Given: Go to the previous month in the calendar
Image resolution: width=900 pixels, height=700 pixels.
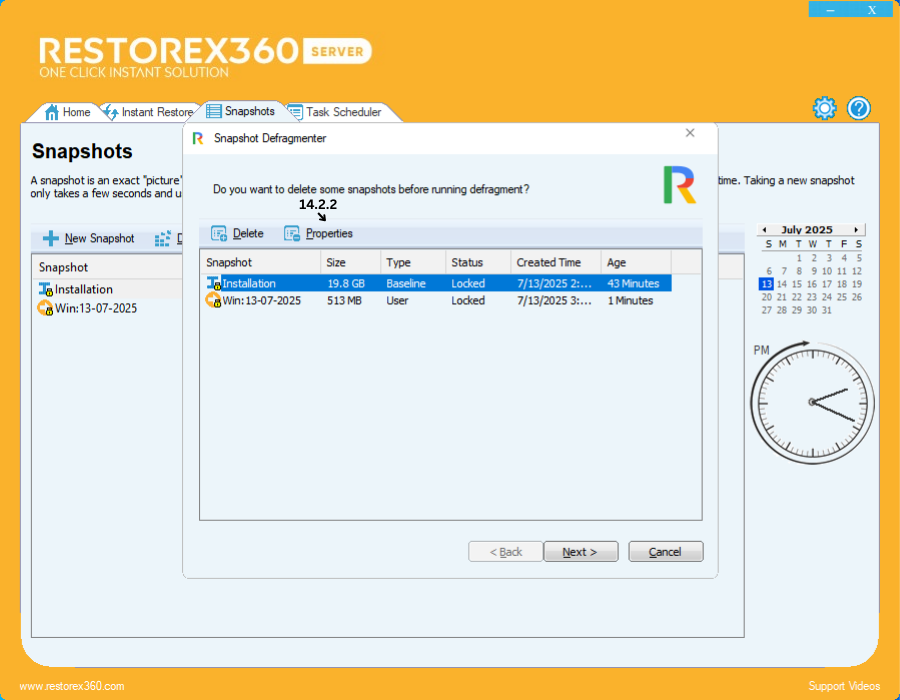Looking at the screenshot, I should click(765, 230).
